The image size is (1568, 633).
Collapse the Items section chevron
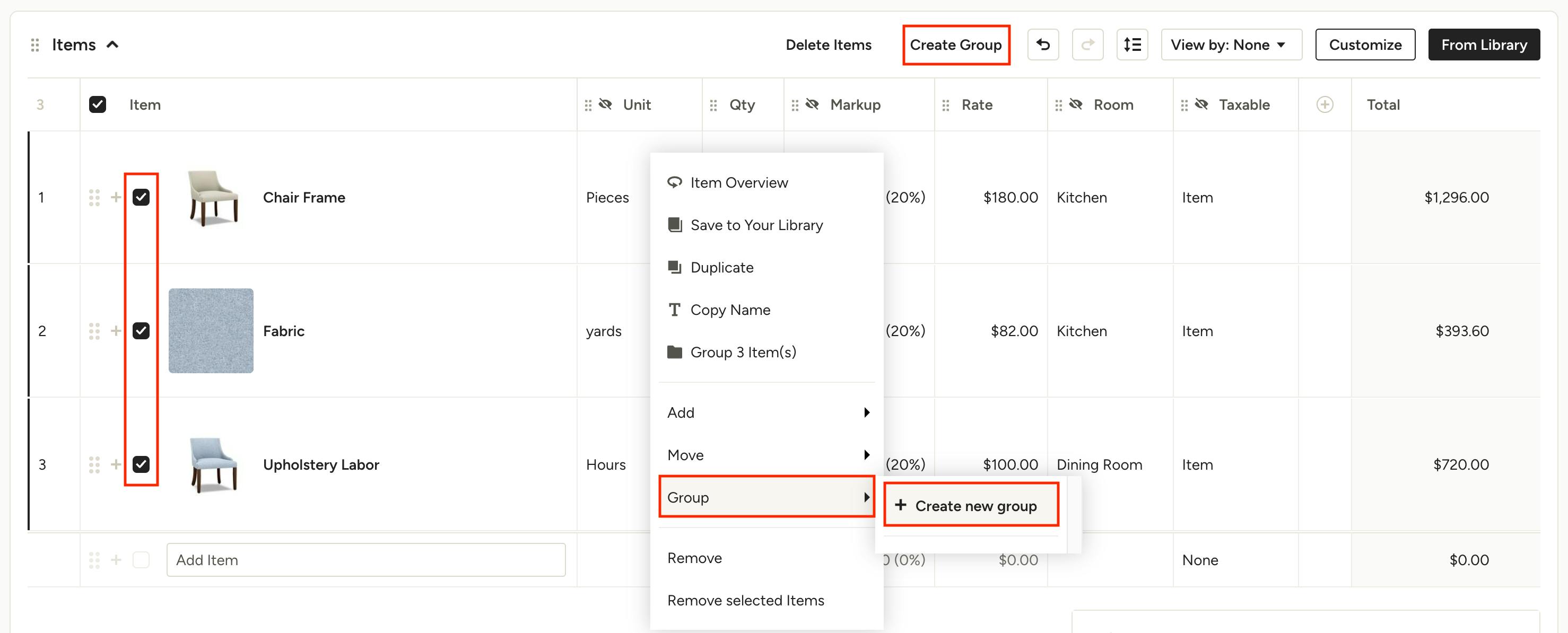[112, 45]
